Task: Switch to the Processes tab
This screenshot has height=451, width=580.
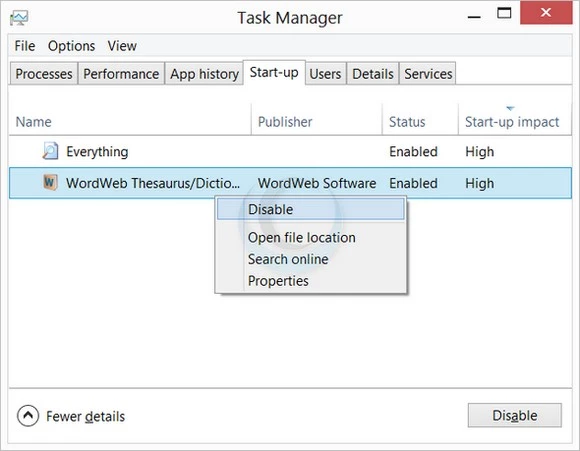Action: pos(44,74)
